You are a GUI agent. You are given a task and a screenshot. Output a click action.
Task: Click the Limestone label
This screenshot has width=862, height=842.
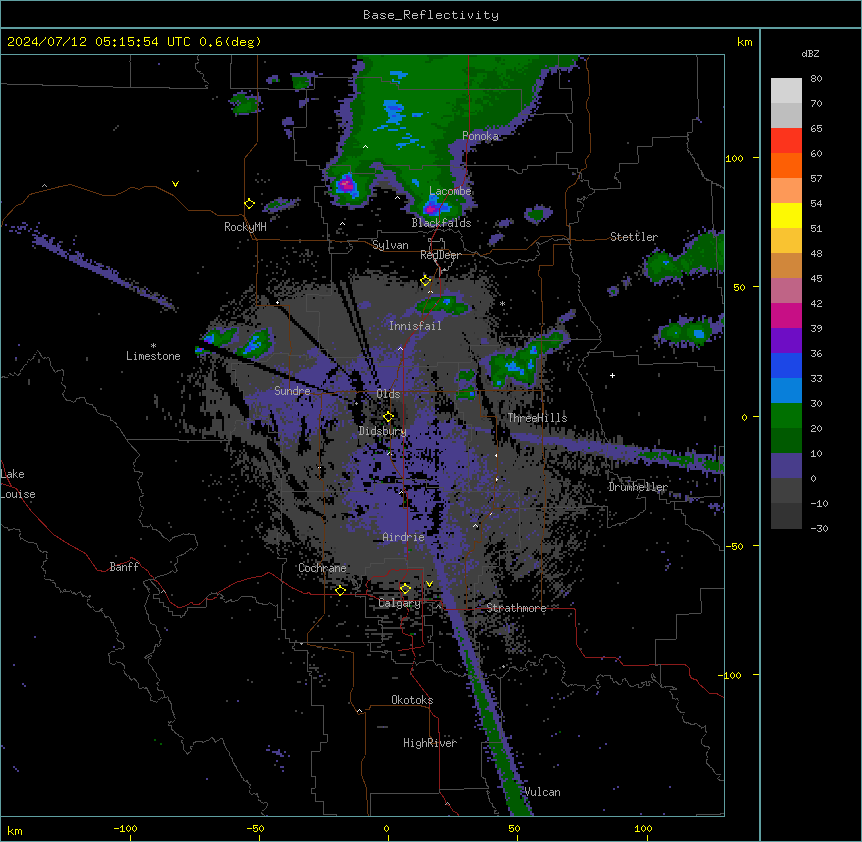pyautogui.click(x=153, y=356)
